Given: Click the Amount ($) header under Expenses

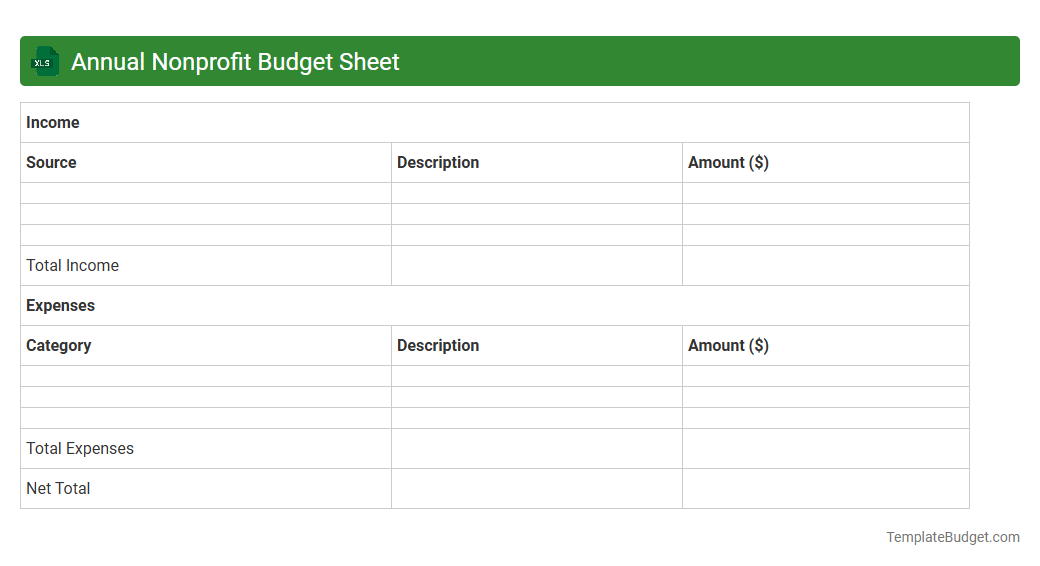Looking at the screenshot, I should 728,346.
